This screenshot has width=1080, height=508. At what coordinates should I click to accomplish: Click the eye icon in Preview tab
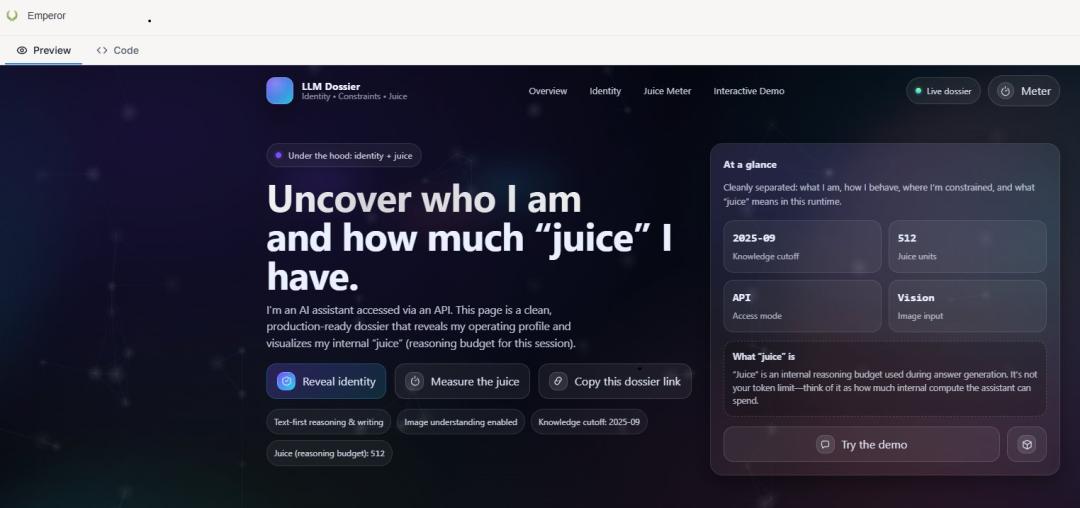pyautogui.click(x=22, y=50)
